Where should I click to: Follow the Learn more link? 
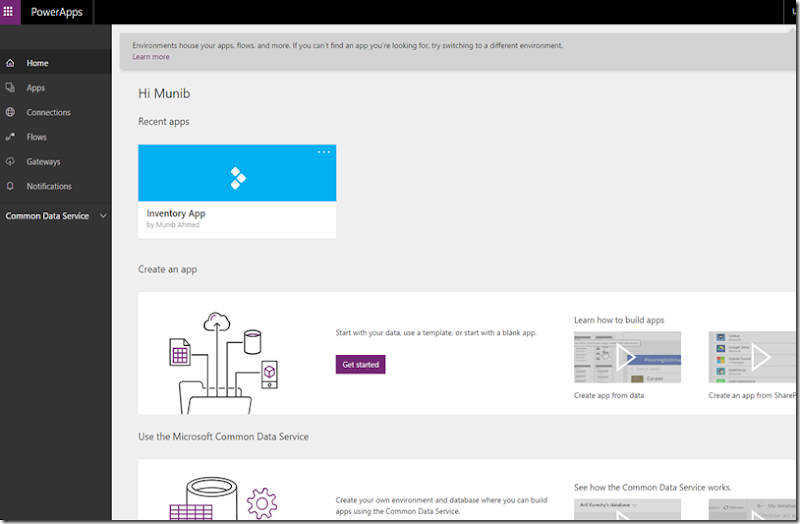151,57
